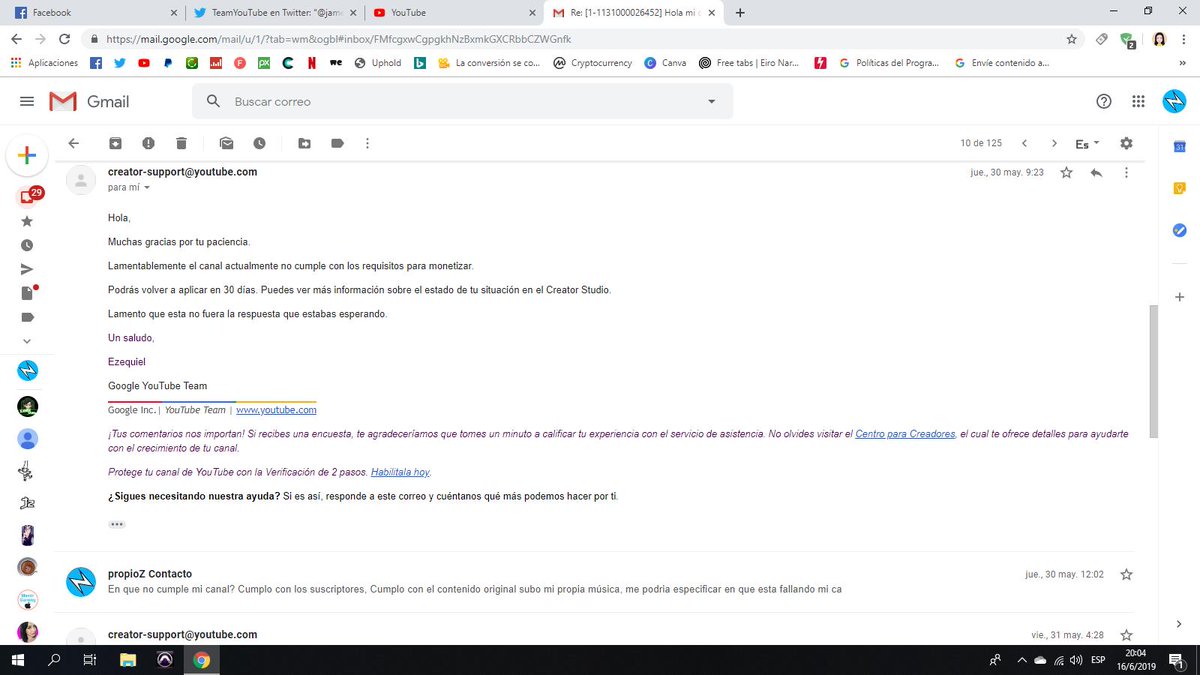Click the Compose plus button

click(27, 155)
